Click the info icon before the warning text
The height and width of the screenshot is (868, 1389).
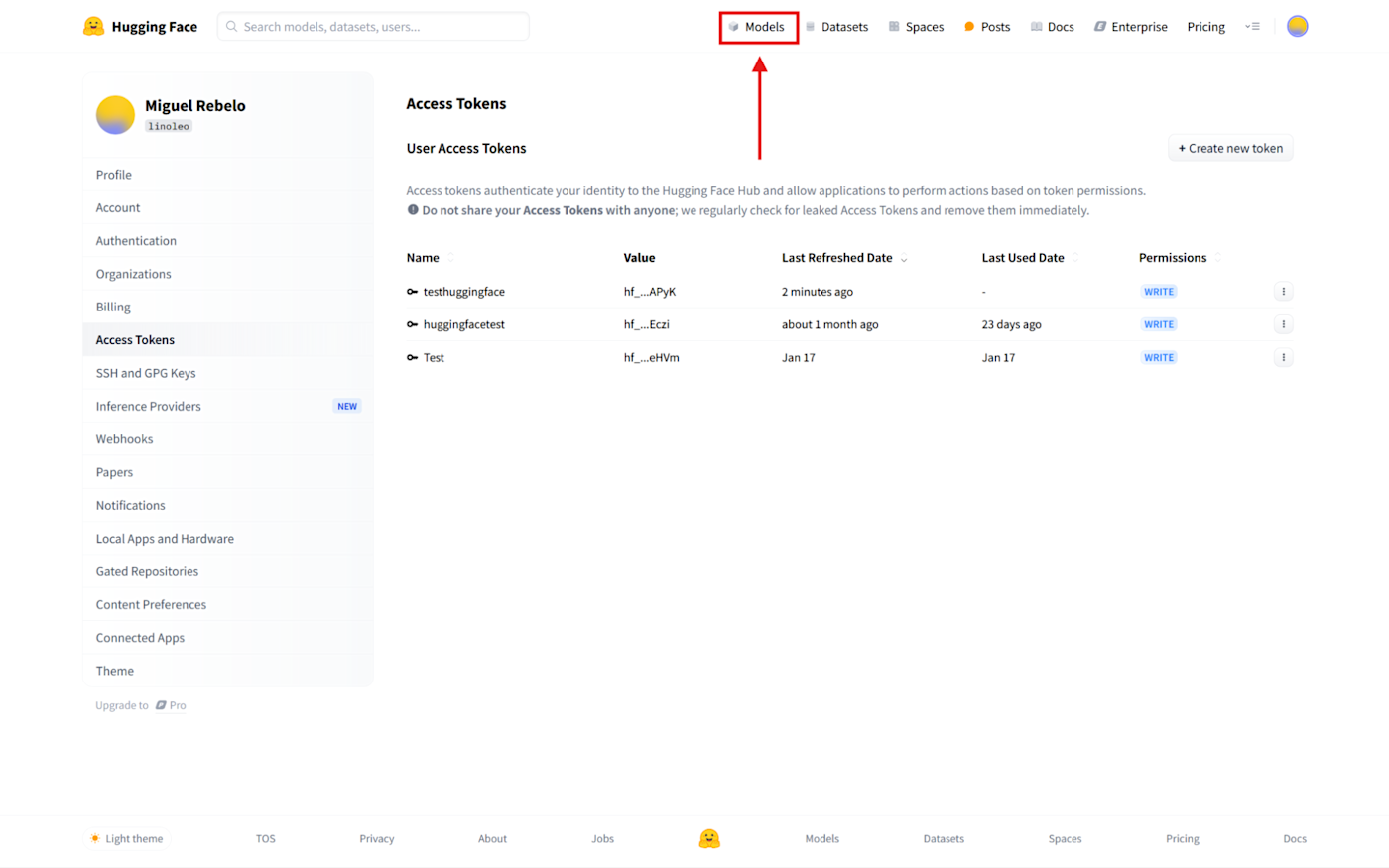pos(413,210)
